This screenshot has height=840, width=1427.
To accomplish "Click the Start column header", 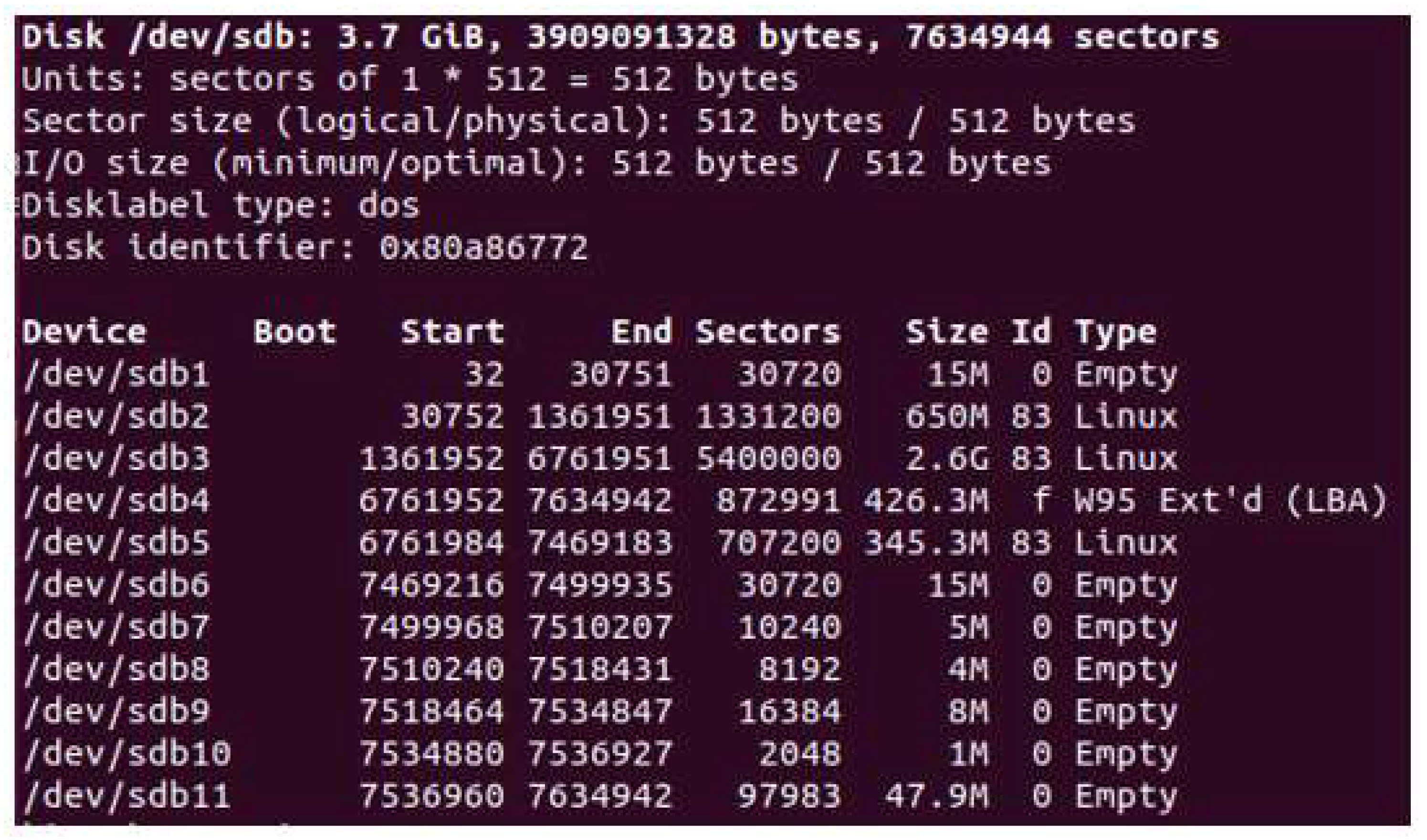I will click(452, 332).
